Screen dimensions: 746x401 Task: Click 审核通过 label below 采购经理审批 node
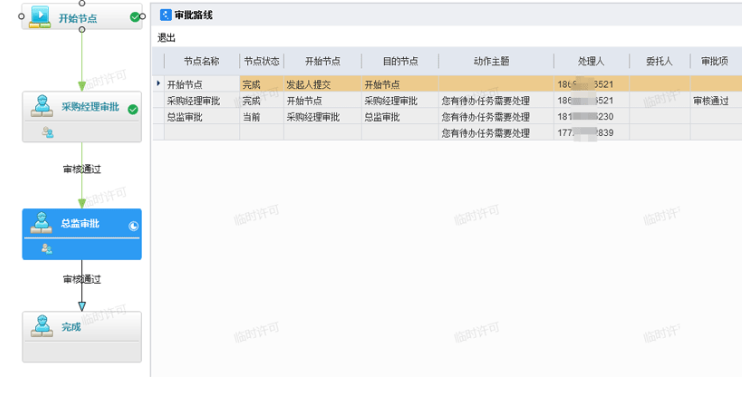tap(82, 169)
